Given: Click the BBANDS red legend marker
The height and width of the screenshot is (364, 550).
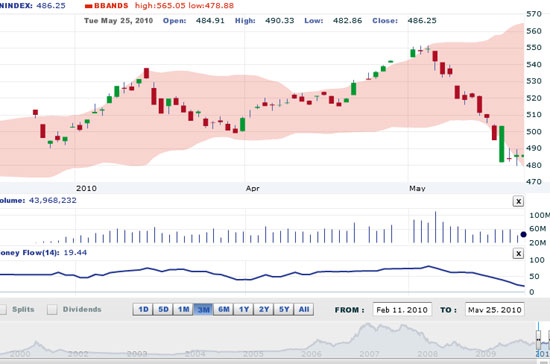Looking at the screenshot, I should pos(88,6).
